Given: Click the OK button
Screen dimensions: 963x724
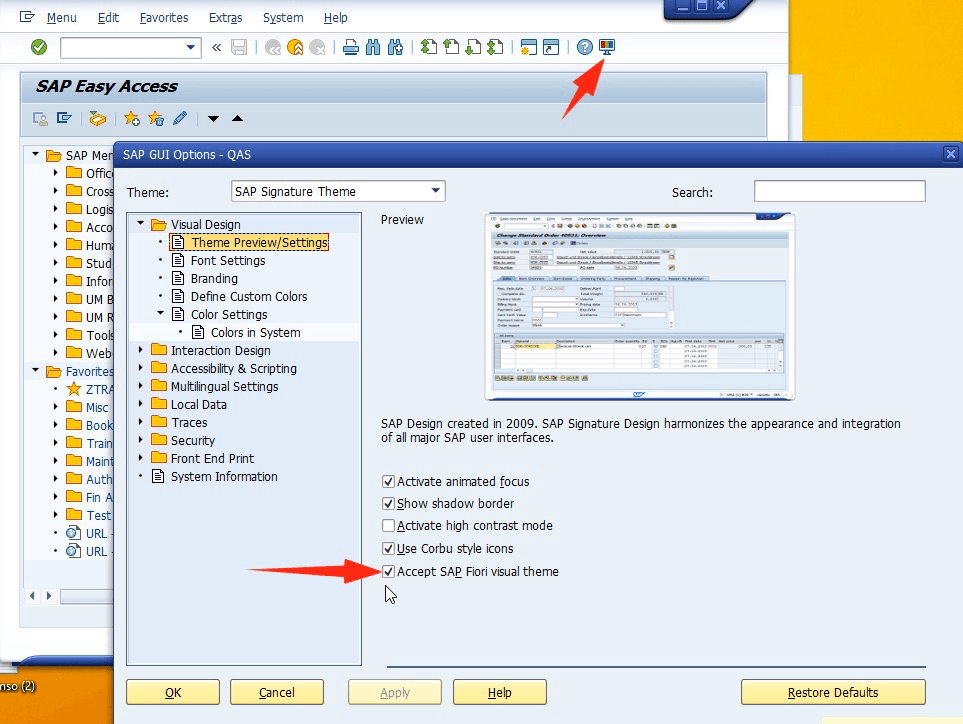Looking at the screenshot, I should tap(173, 692).
